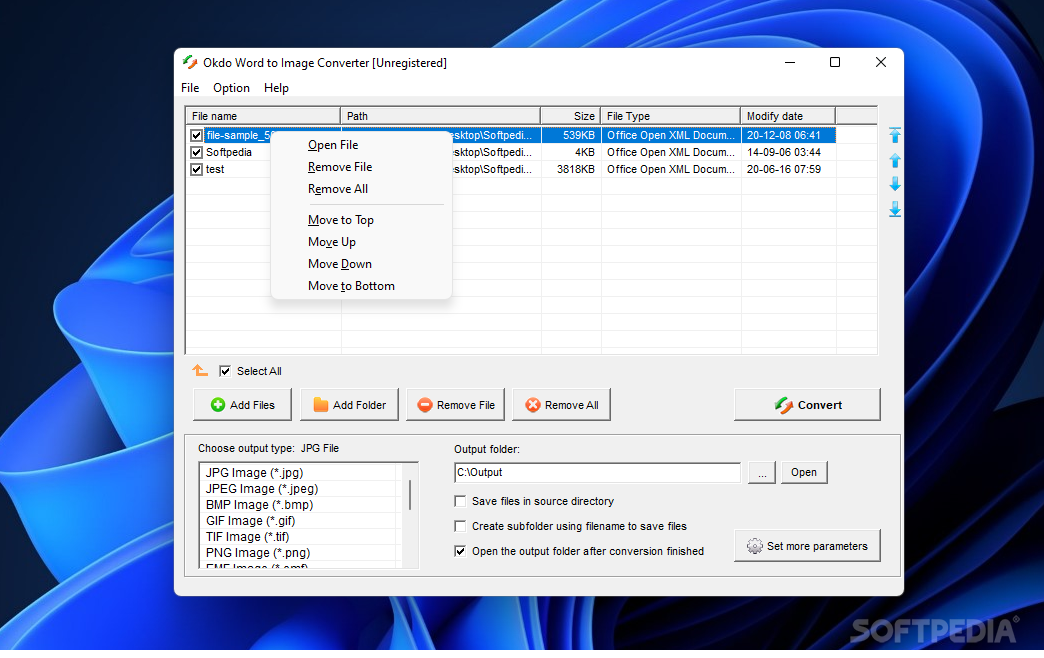Sort by Size column header
1044x658 pixels.
pos(571,116)
